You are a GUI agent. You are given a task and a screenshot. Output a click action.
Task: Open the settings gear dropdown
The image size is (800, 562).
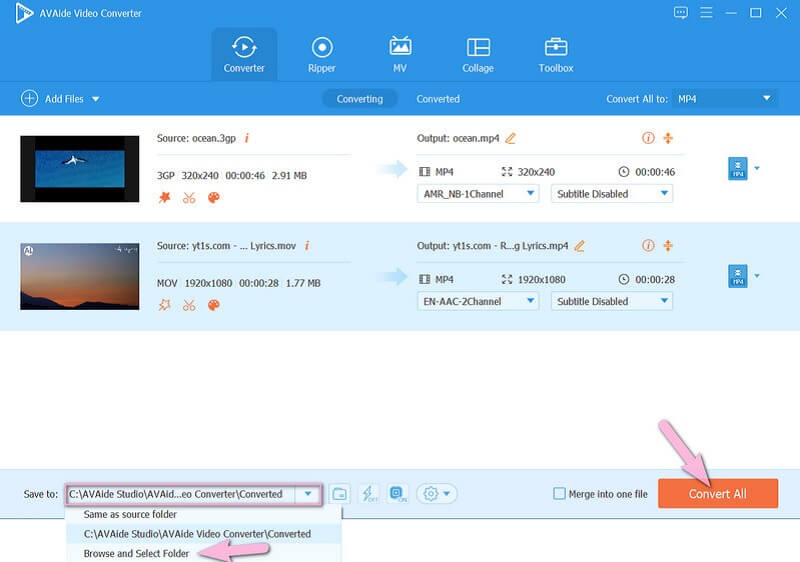pyautogui.click(x=437, y=493)
